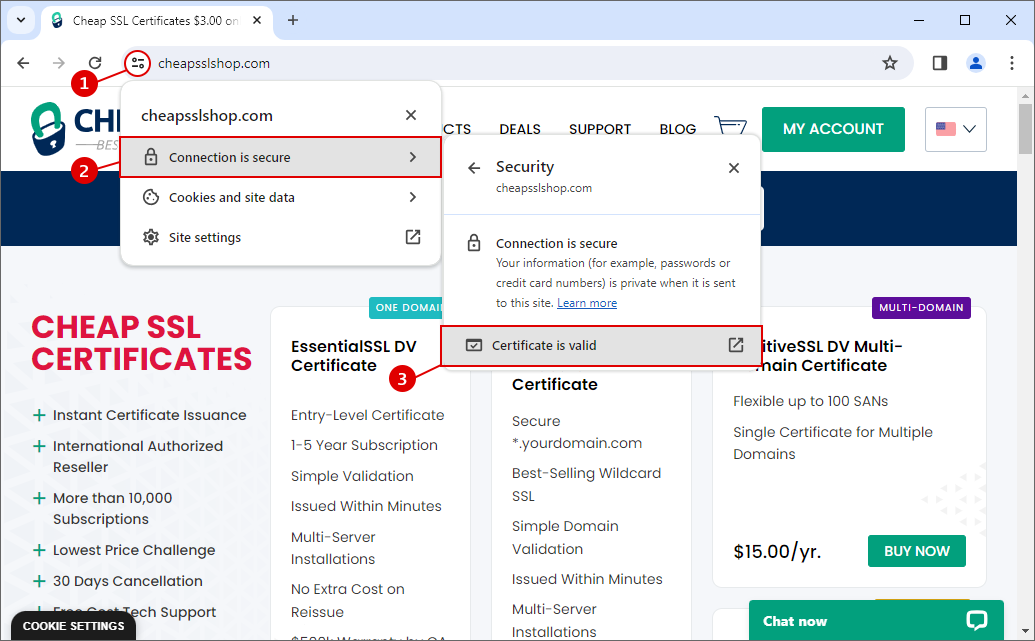The width and height of the screenshot is (1035, 641).
Task: Open a new tab
Action: click(x=292, y=20)
